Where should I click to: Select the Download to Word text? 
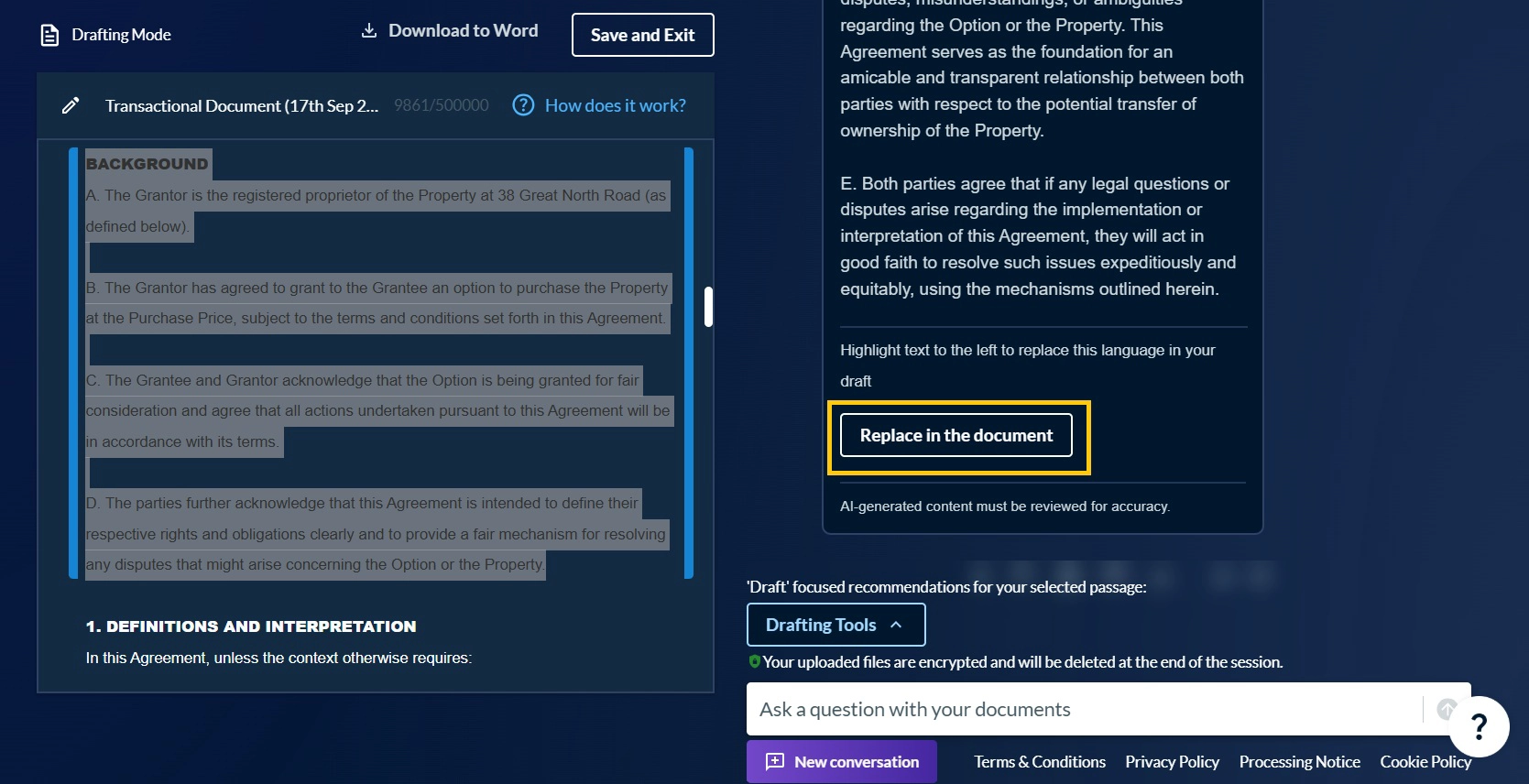click(x=463, y=30)
